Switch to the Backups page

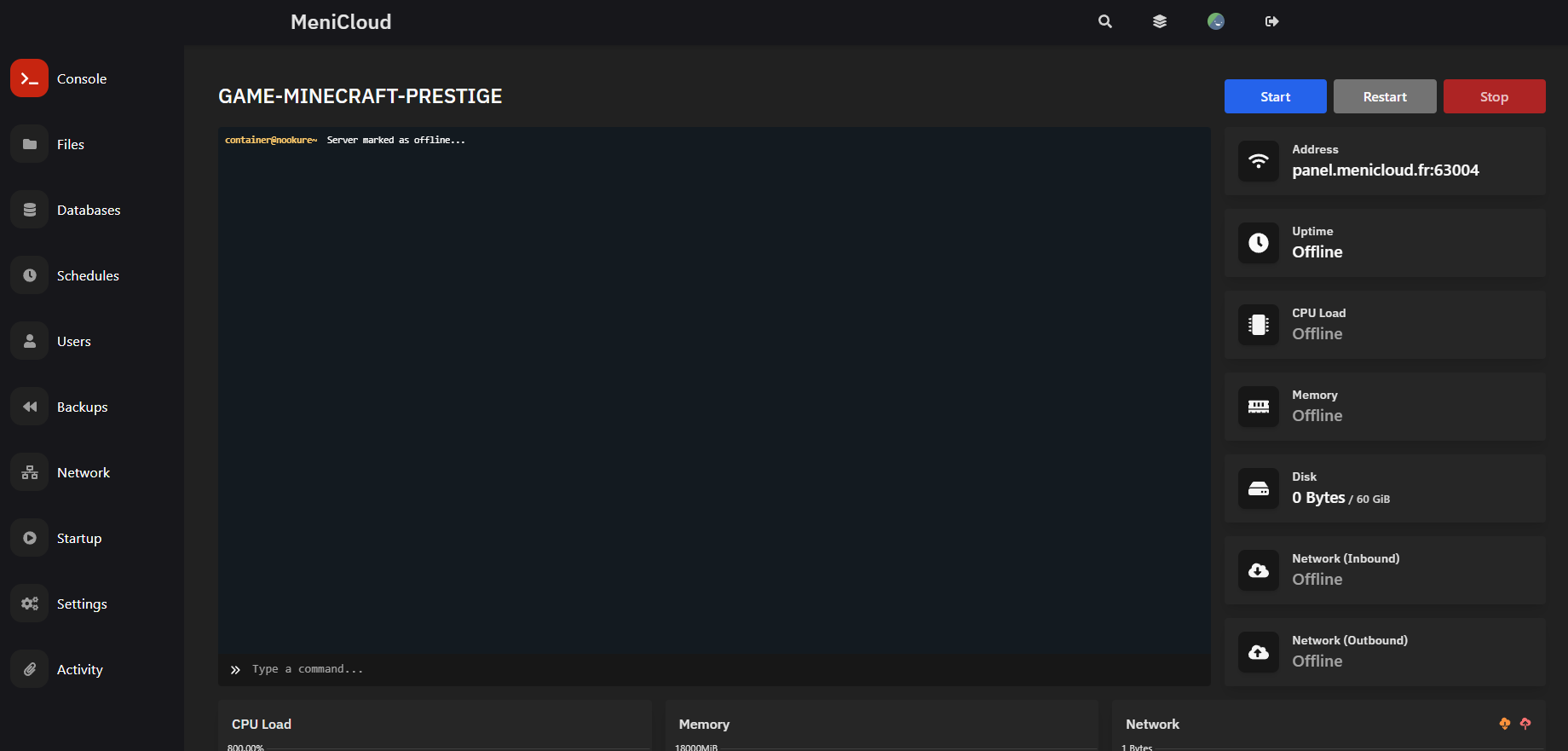(x=83, y=407)
